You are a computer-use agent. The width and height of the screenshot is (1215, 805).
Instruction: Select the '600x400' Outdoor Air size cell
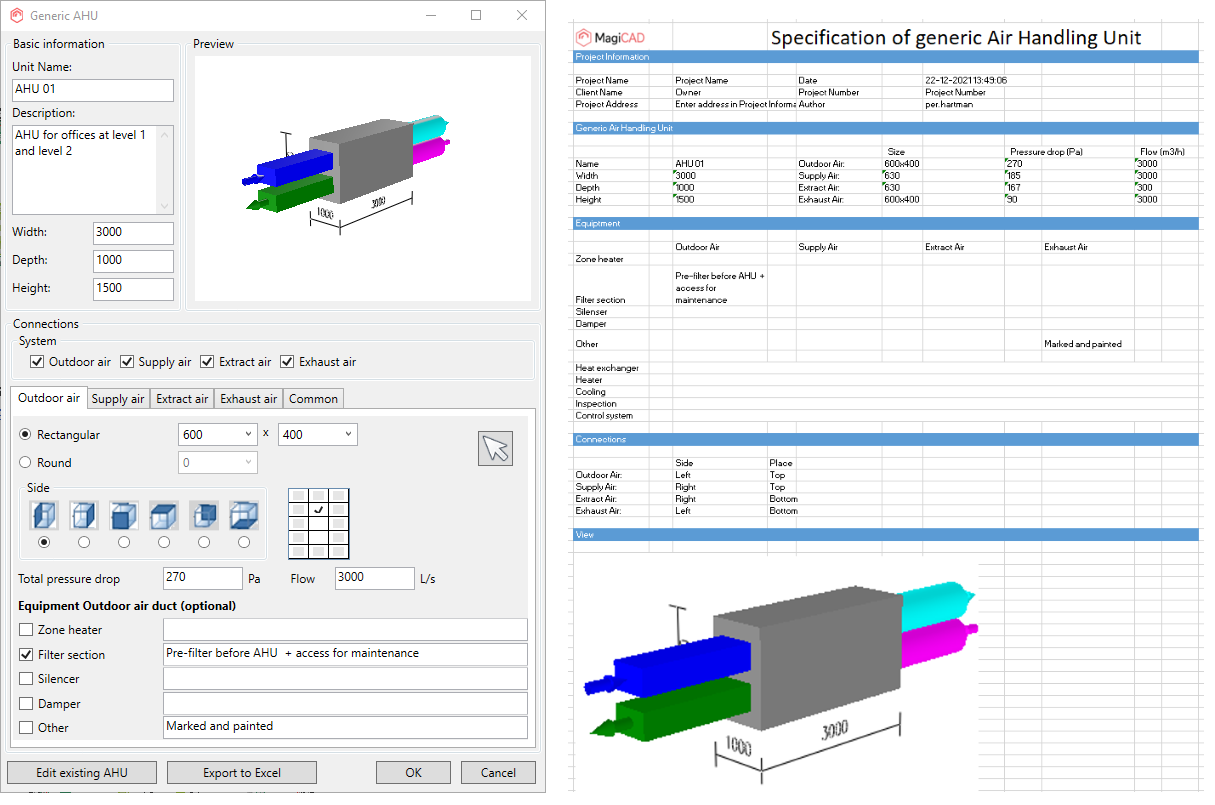click(902, 164)
